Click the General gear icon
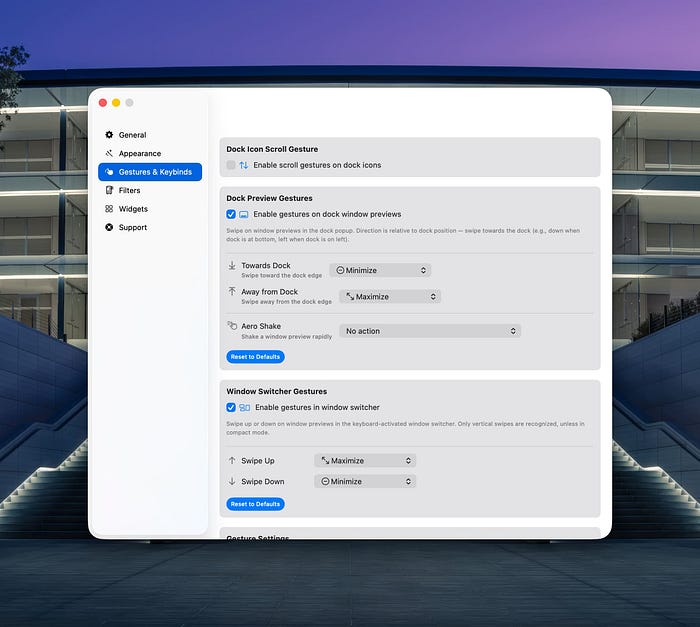This screenshot has width=700, height=627. [109, 135]
